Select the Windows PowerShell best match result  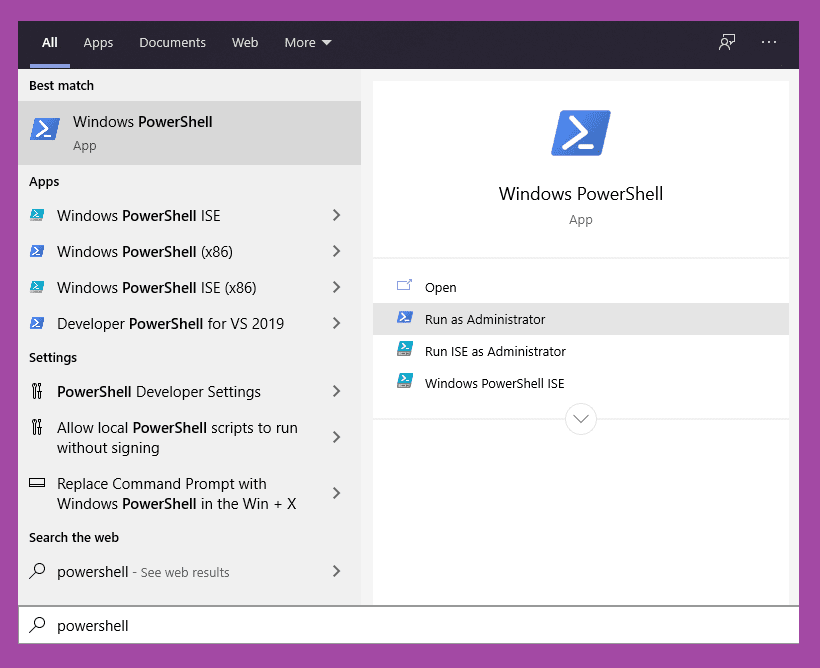(x=190, y=132)
